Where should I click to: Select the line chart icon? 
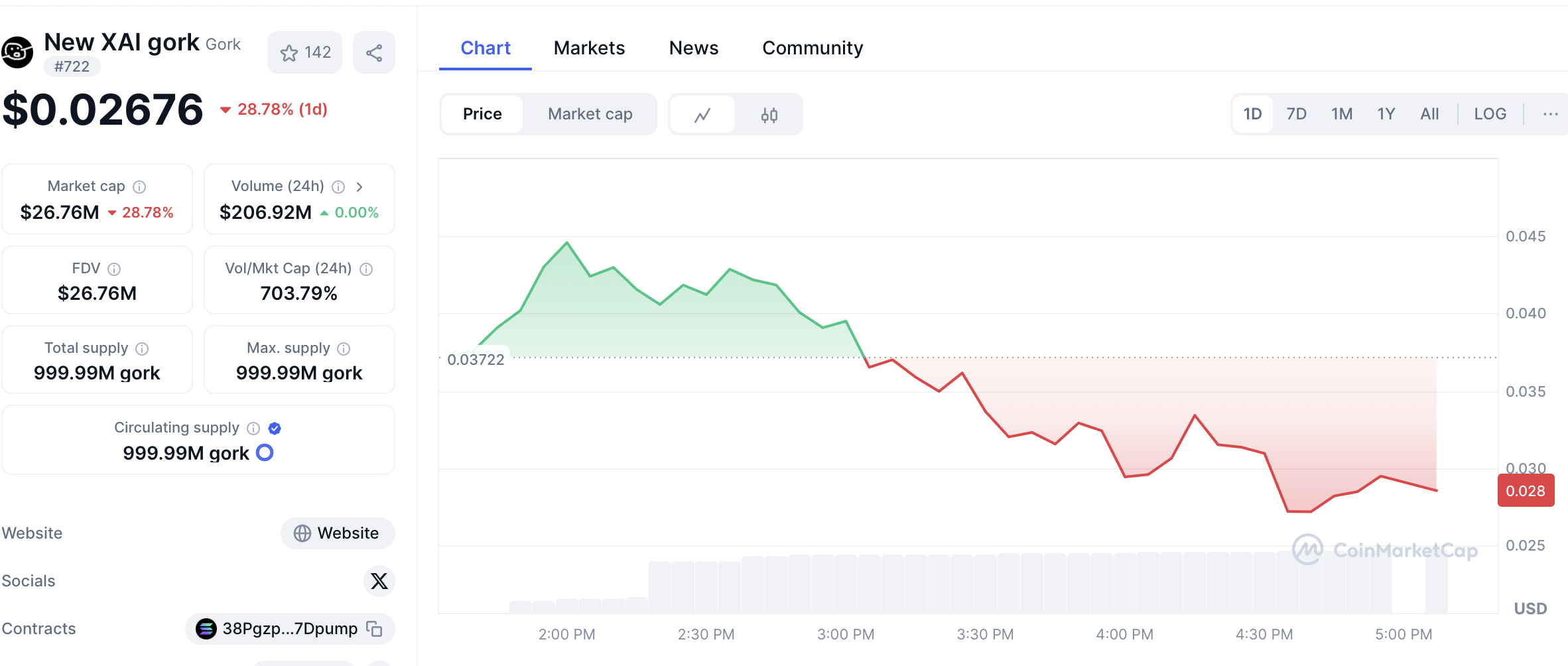click(x=702, y=115)
